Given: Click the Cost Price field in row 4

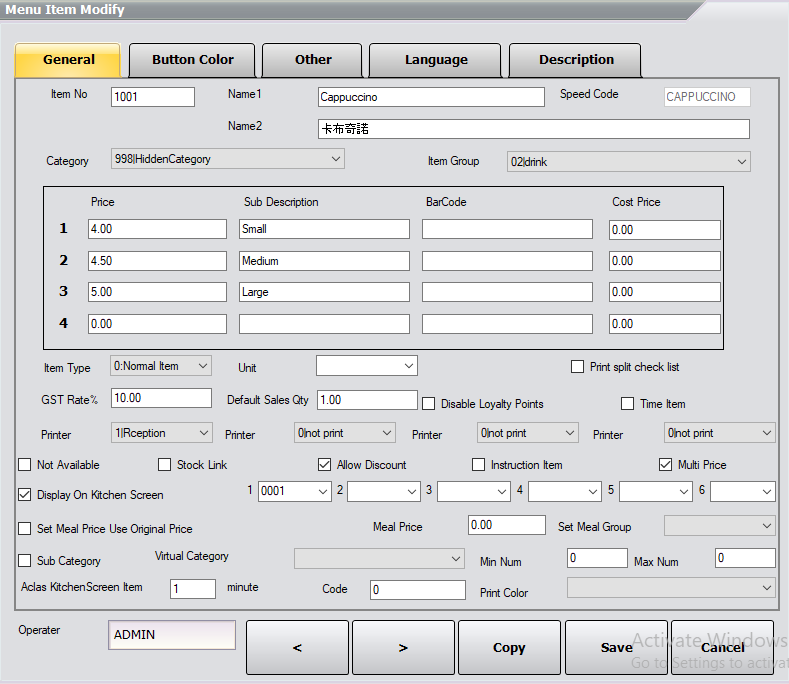Looking at the screenshot, I should pyautogui.click(x=665, y=324).
